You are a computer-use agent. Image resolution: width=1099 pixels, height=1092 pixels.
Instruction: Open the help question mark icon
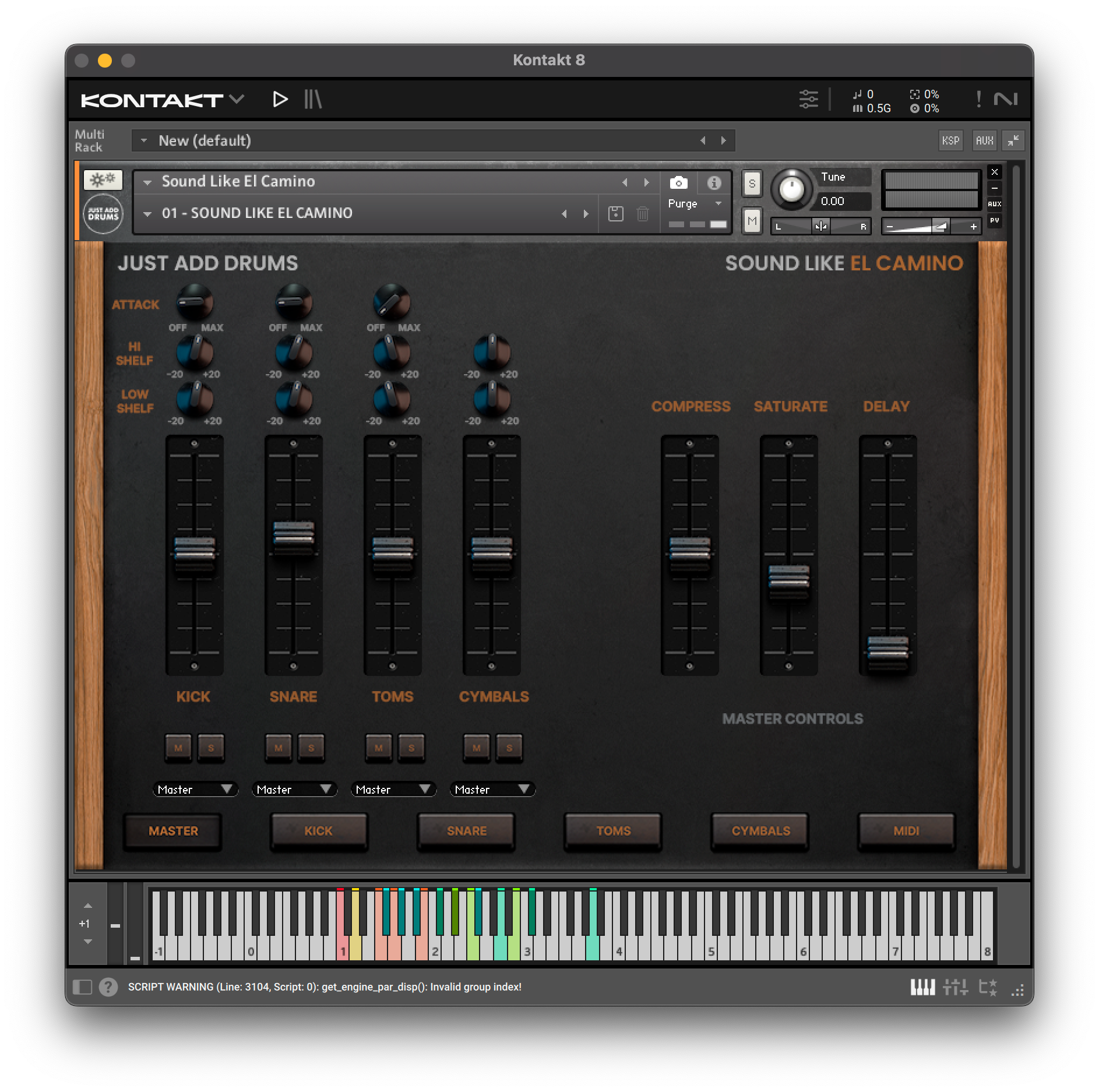coord(108,987)
